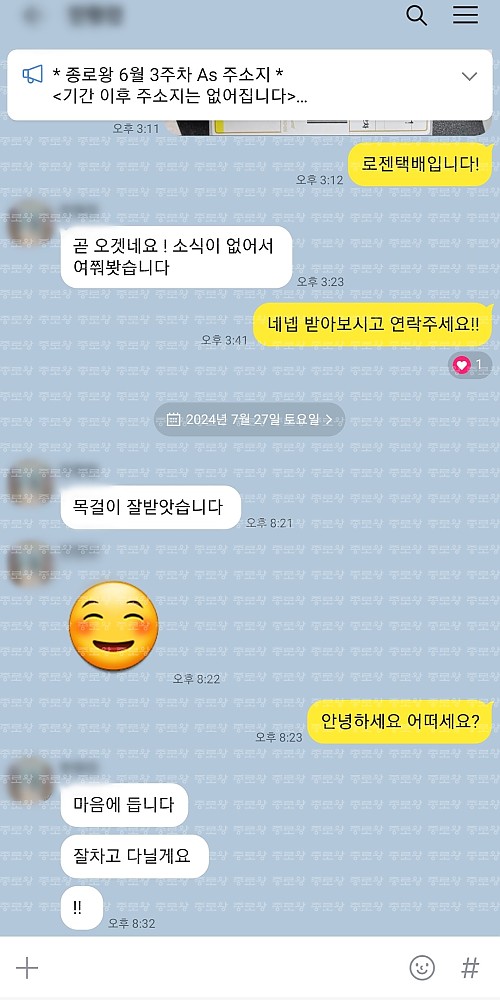The width and height of the screenshot is (500, 1000).
Task: Expand the pinned notice chevron
Action: click(x=469, y=76)
